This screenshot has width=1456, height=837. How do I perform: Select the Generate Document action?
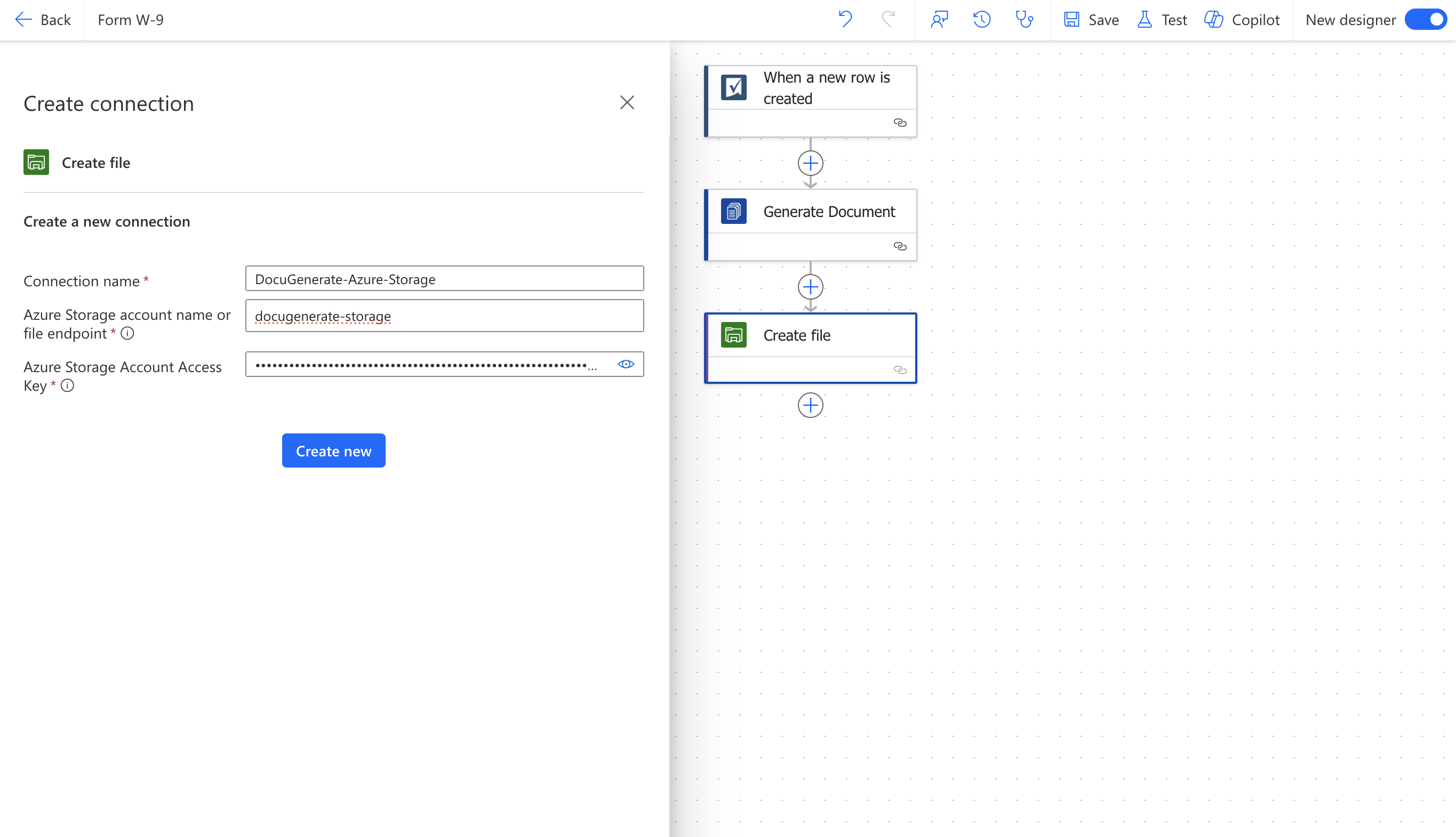coord(810,225)
